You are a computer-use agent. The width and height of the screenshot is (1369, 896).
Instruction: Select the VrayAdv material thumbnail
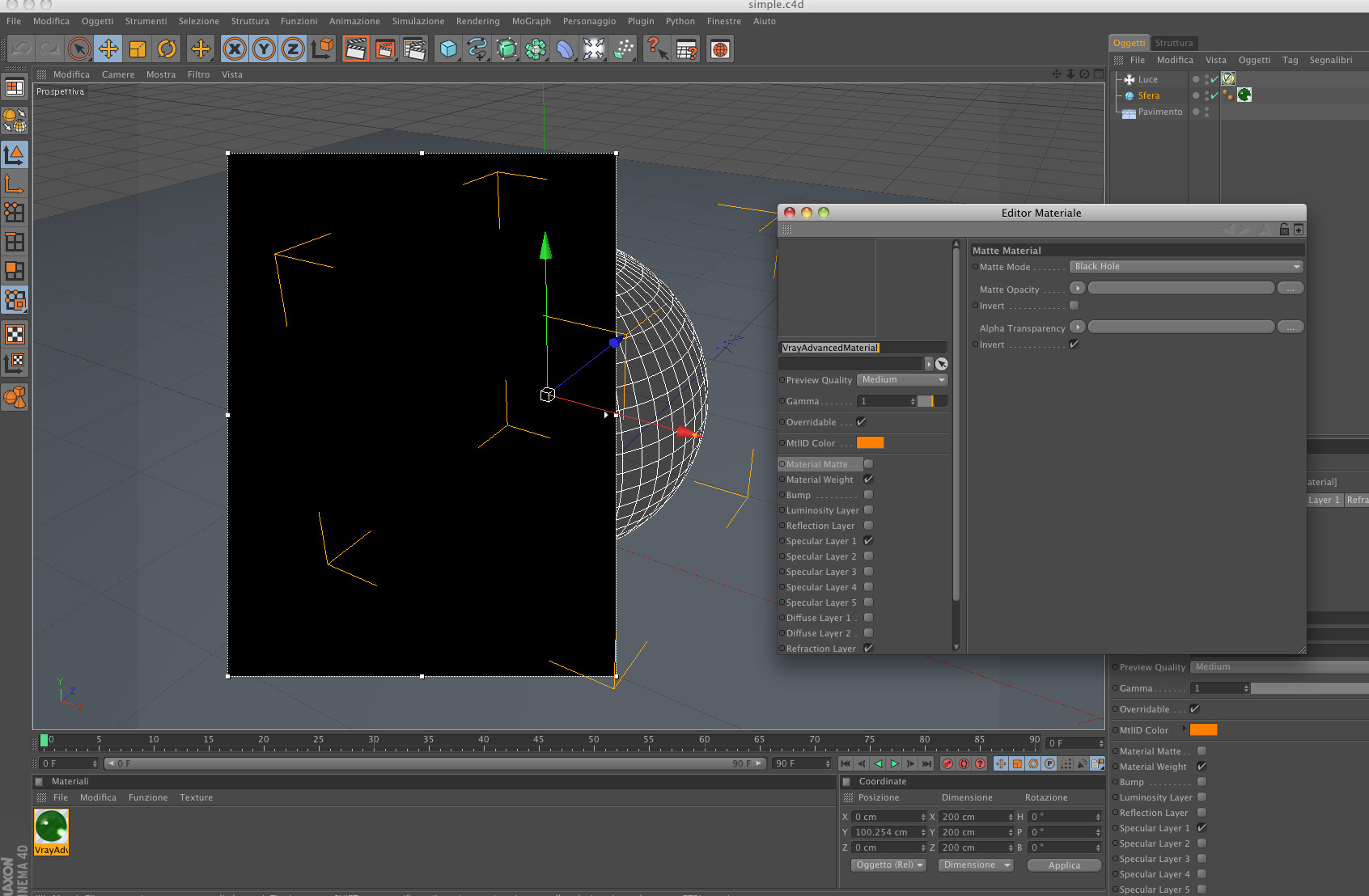click(x=51, y=828)
